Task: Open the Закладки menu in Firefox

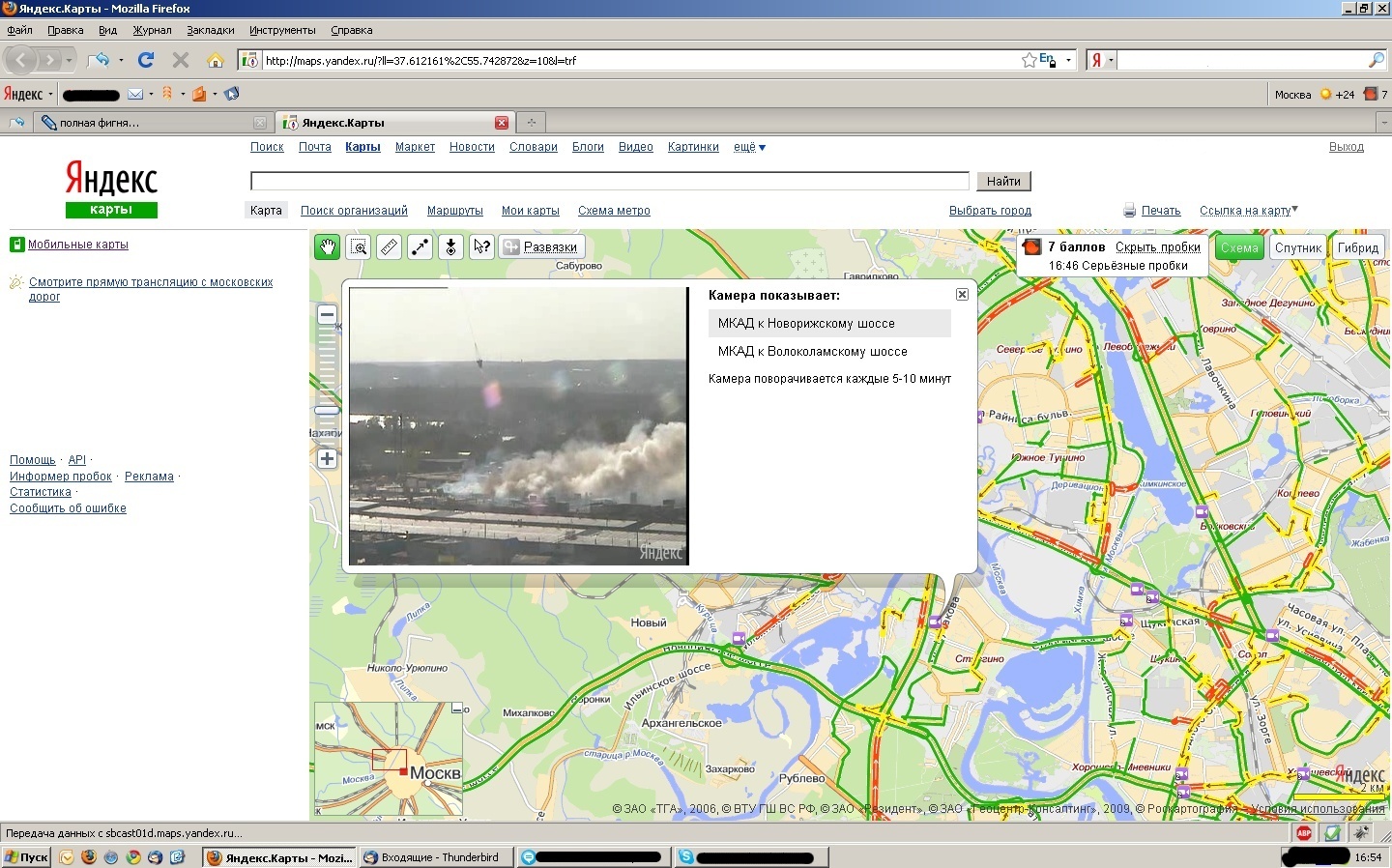Action: coord(210,30)
